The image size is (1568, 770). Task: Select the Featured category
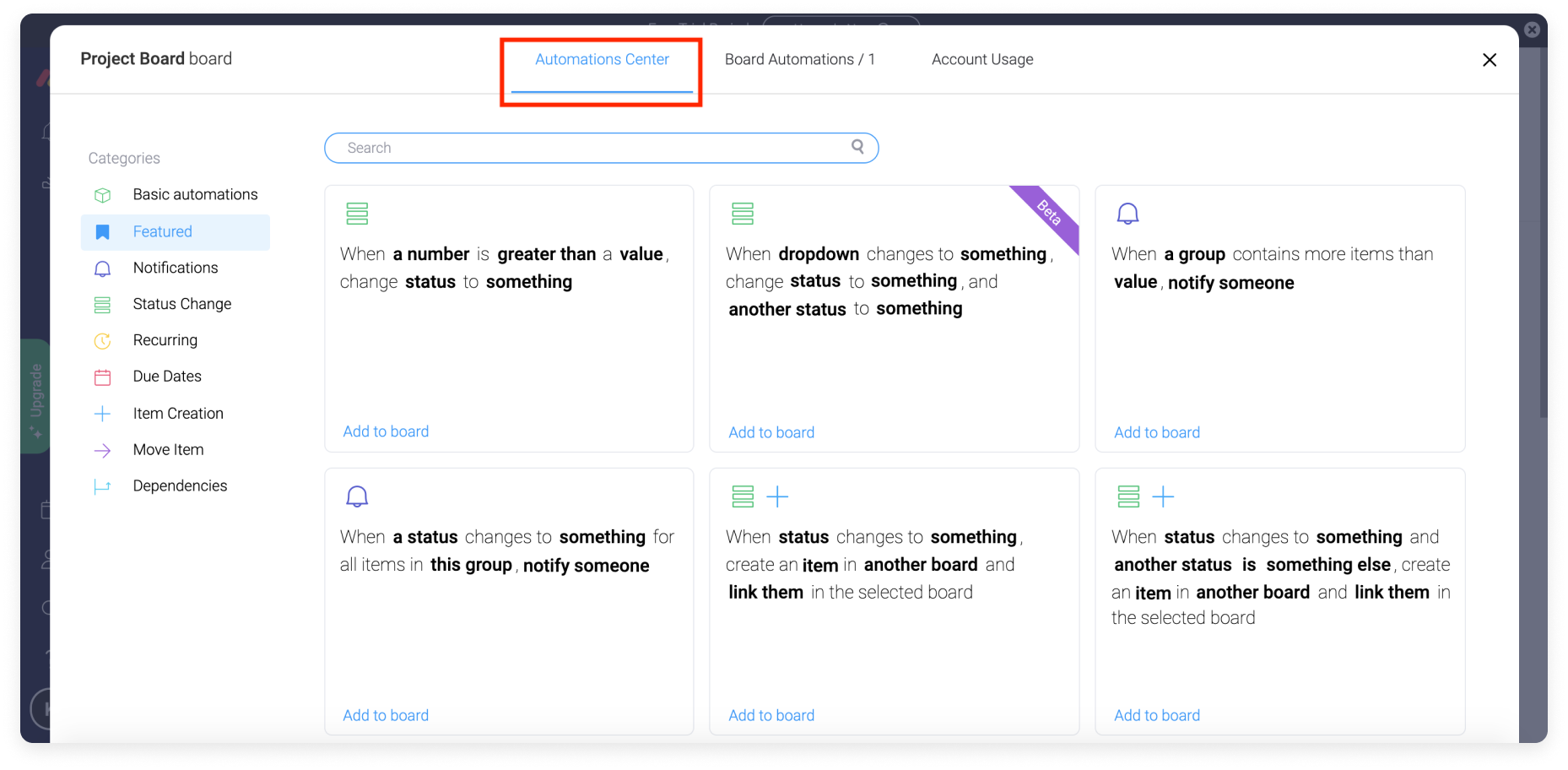click(x=176, y=231)
